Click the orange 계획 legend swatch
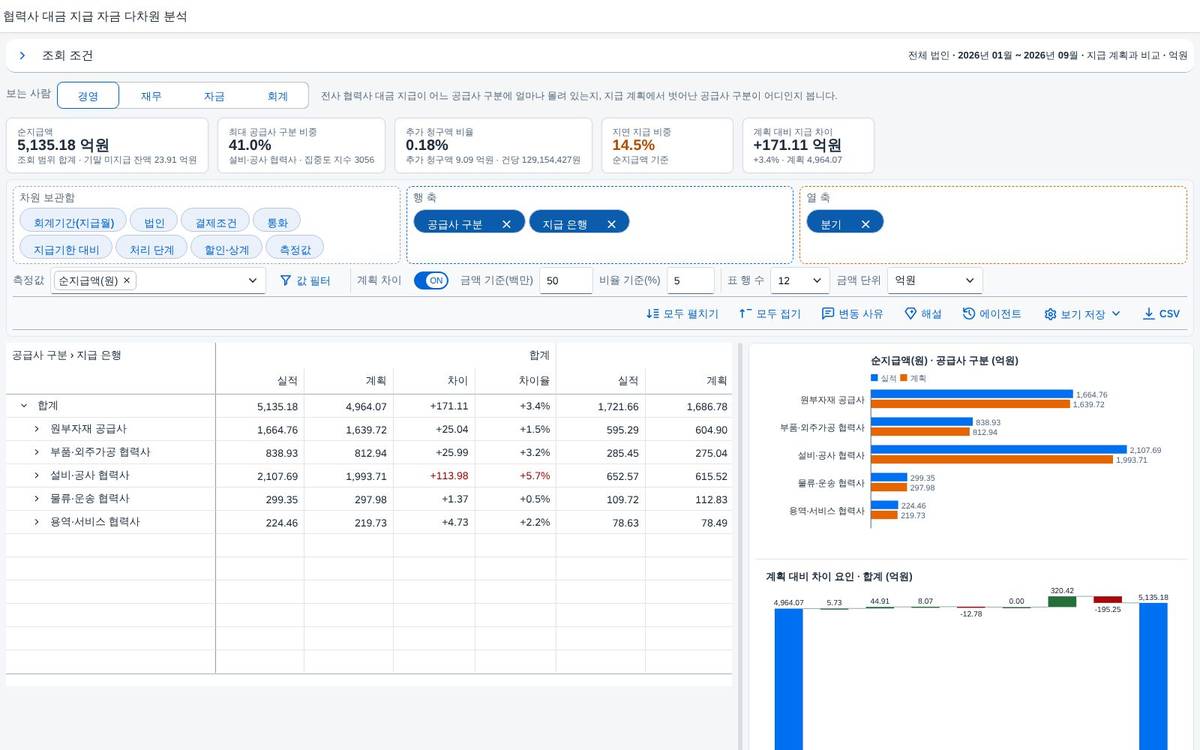Image resolution: width=1200 pixels, height=750 pixels. click(904, 378)
